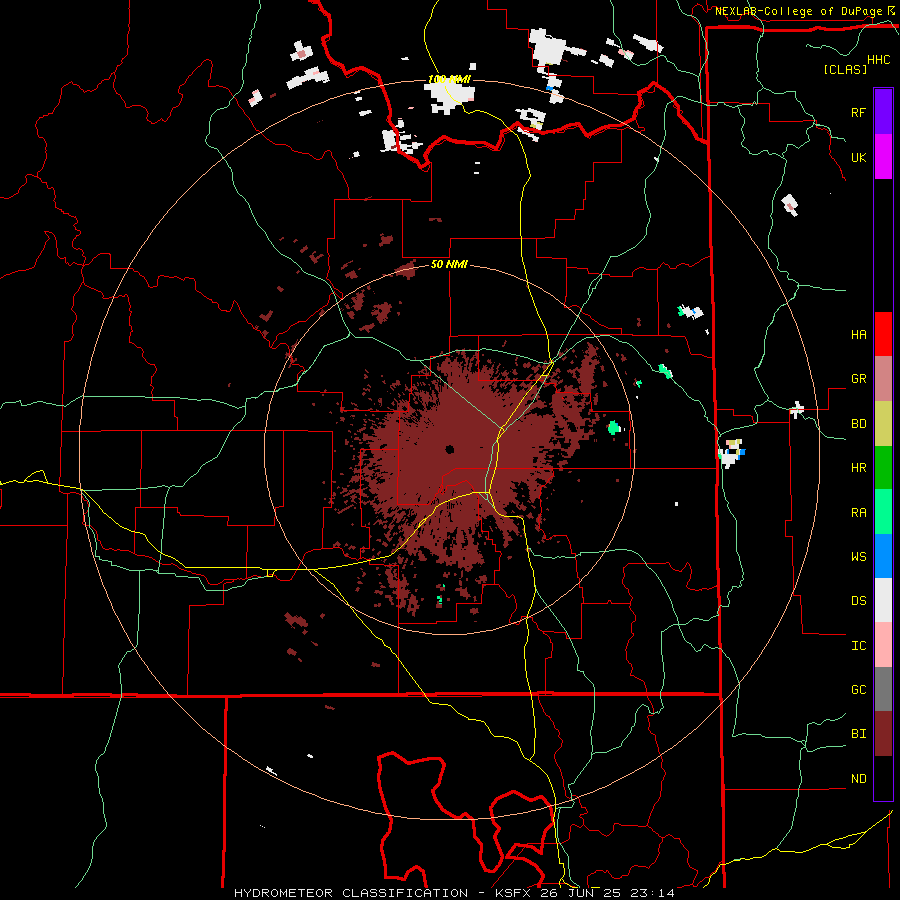The width and height of the screenshot is (900, 900).
Task: Click the black radar site dot at center
Action: tap(449, 449)
